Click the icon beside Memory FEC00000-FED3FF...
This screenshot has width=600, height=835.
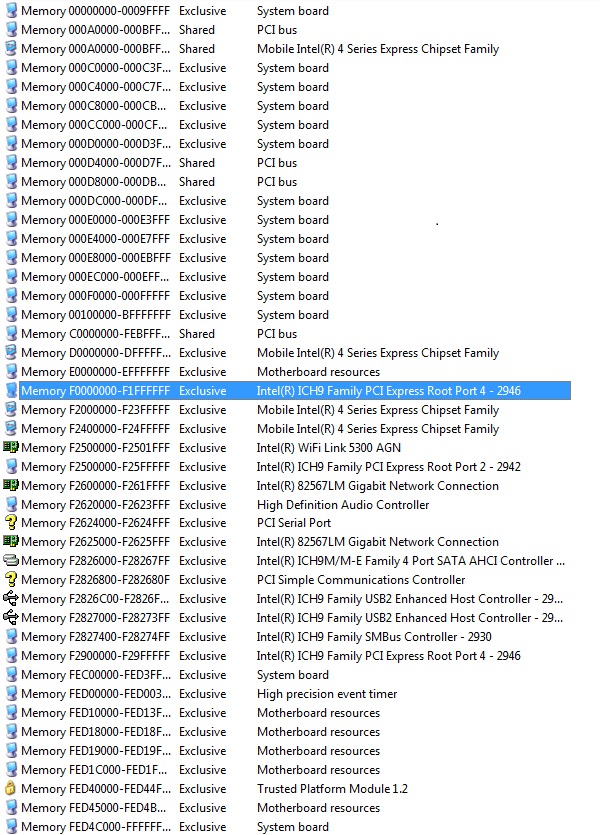coord(11,675)
